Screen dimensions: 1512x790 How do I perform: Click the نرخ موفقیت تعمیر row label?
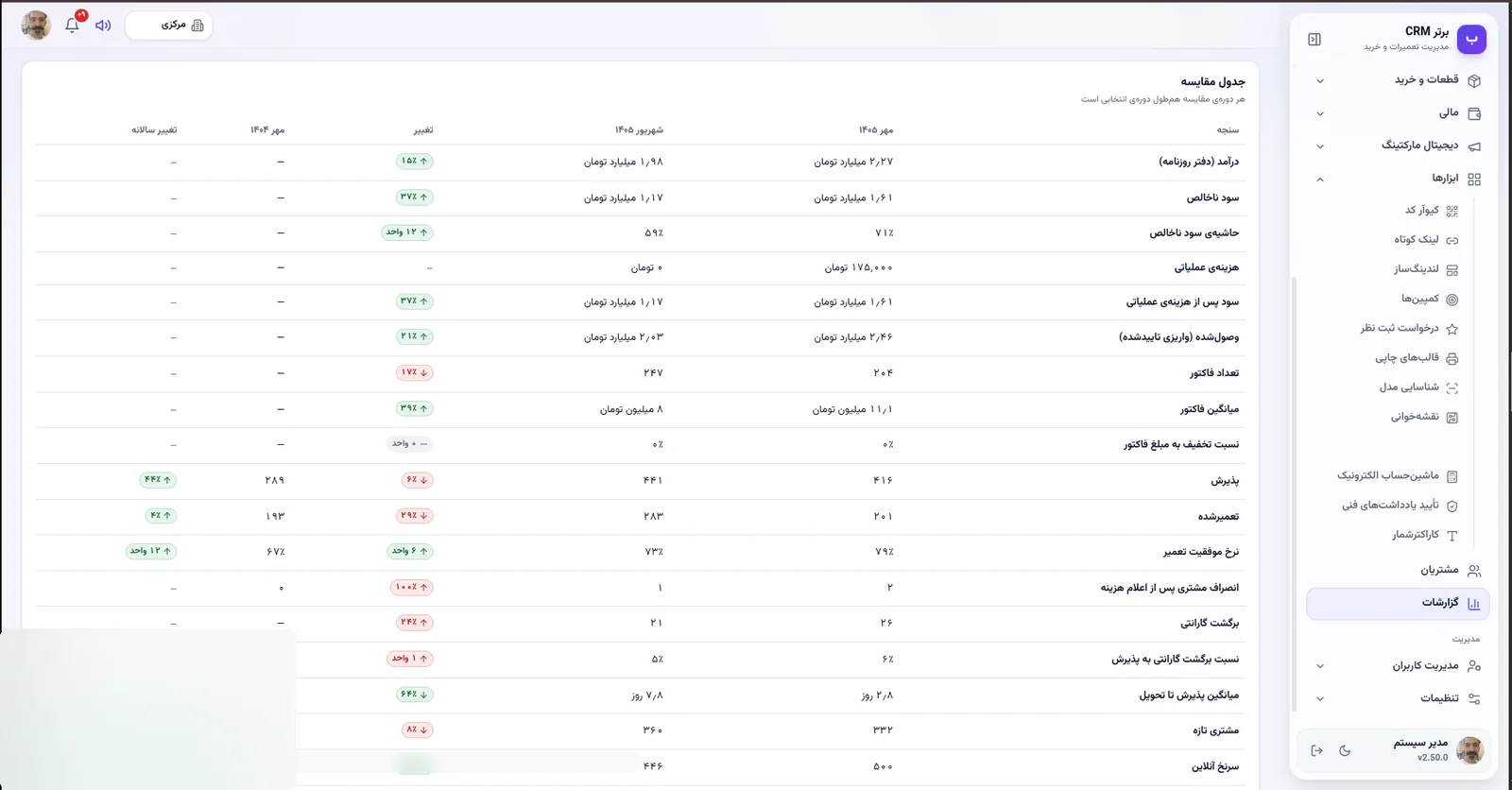tap(1200, 552)
